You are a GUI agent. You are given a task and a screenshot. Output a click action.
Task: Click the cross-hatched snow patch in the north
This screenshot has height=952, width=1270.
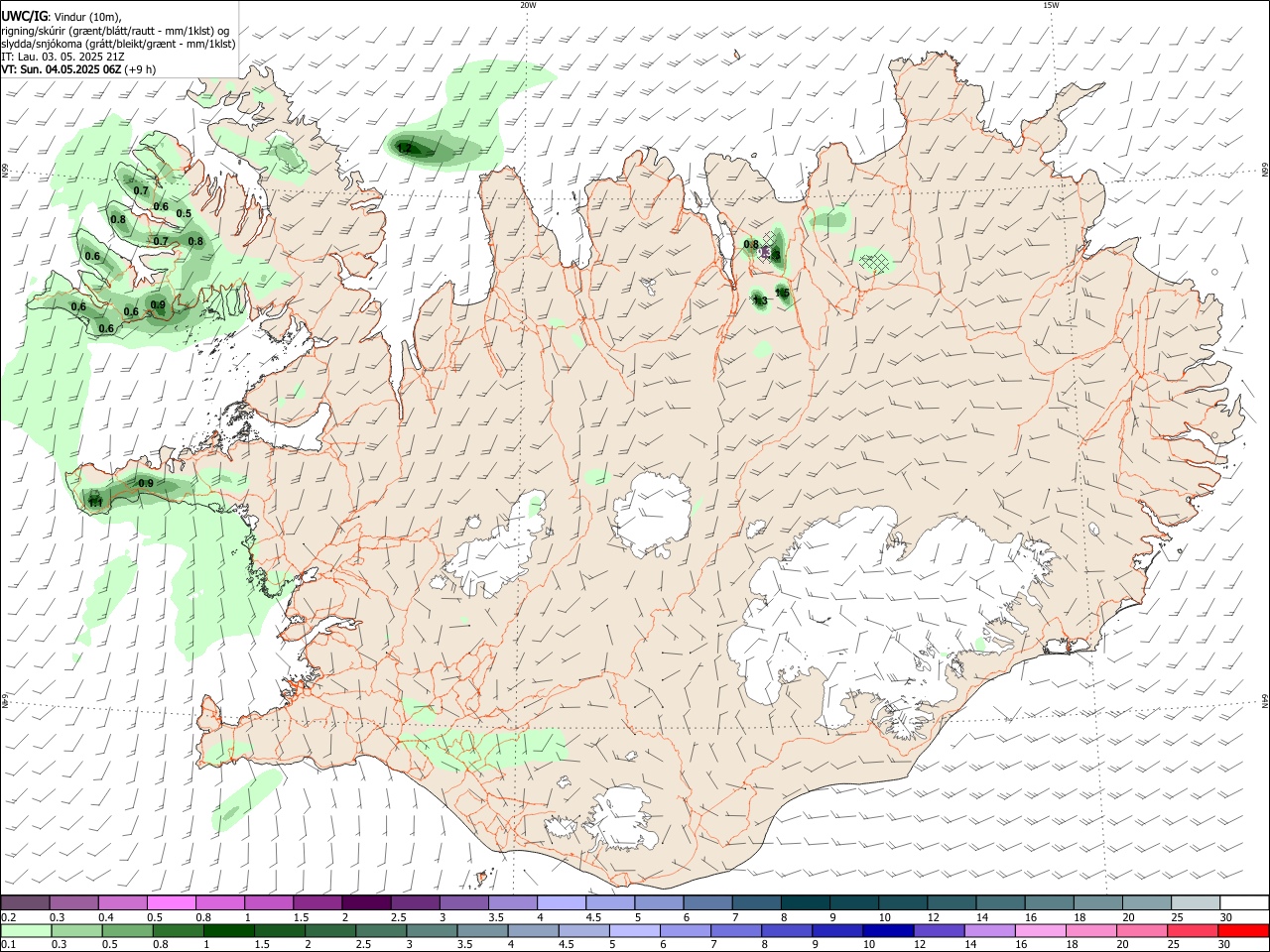coord(874,262)
